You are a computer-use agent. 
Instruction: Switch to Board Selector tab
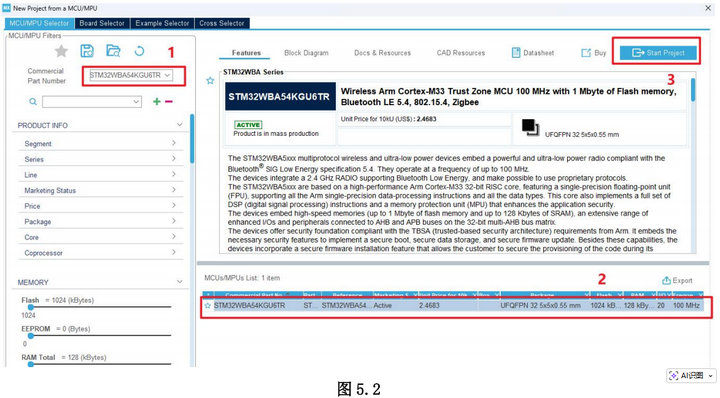102,23
